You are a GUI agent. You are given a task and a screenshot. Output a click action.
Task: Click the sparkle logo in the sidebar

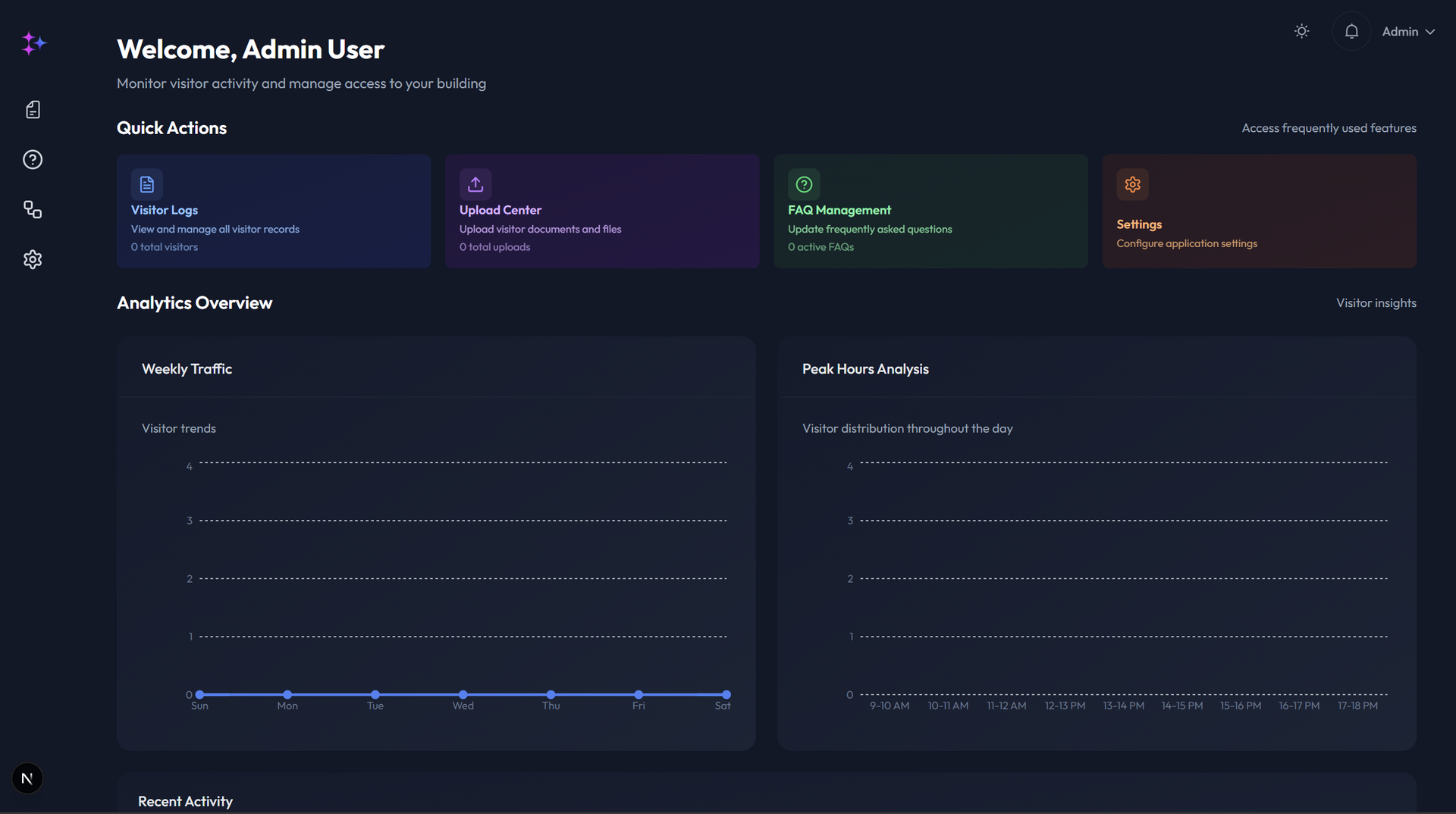33,43
